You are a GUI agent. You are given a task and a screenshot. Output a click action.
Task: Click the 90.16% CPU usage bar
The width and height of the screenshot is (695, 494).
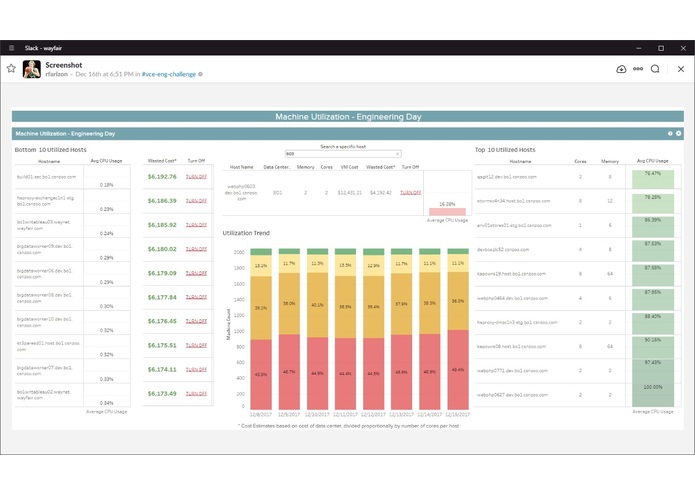tap(653, 347)
